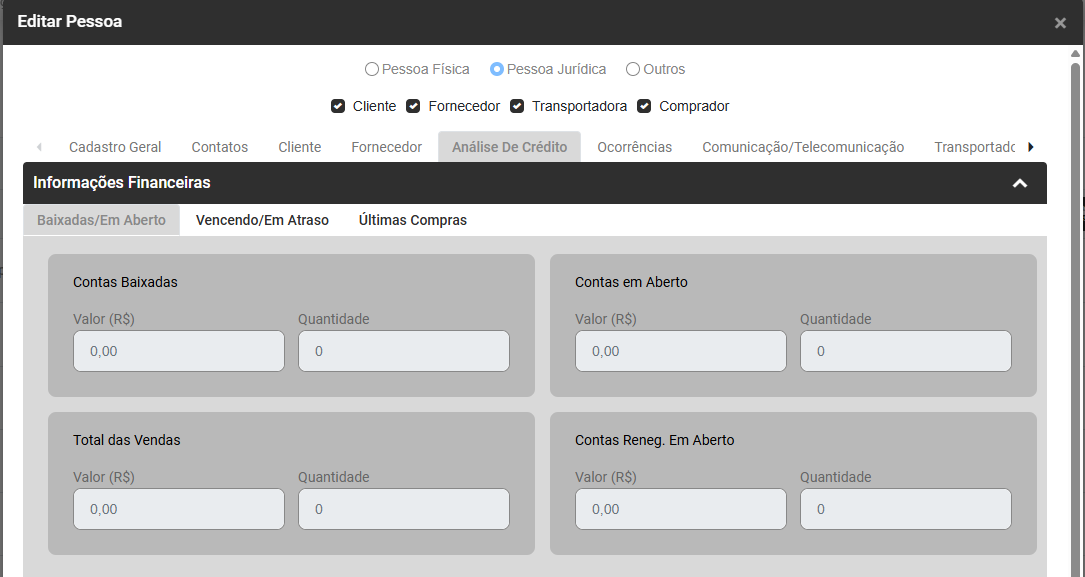1085x577 pixels.
Task: Switch to Comunicação/Telecomunicação tab
Action: (x=803, y=147)
